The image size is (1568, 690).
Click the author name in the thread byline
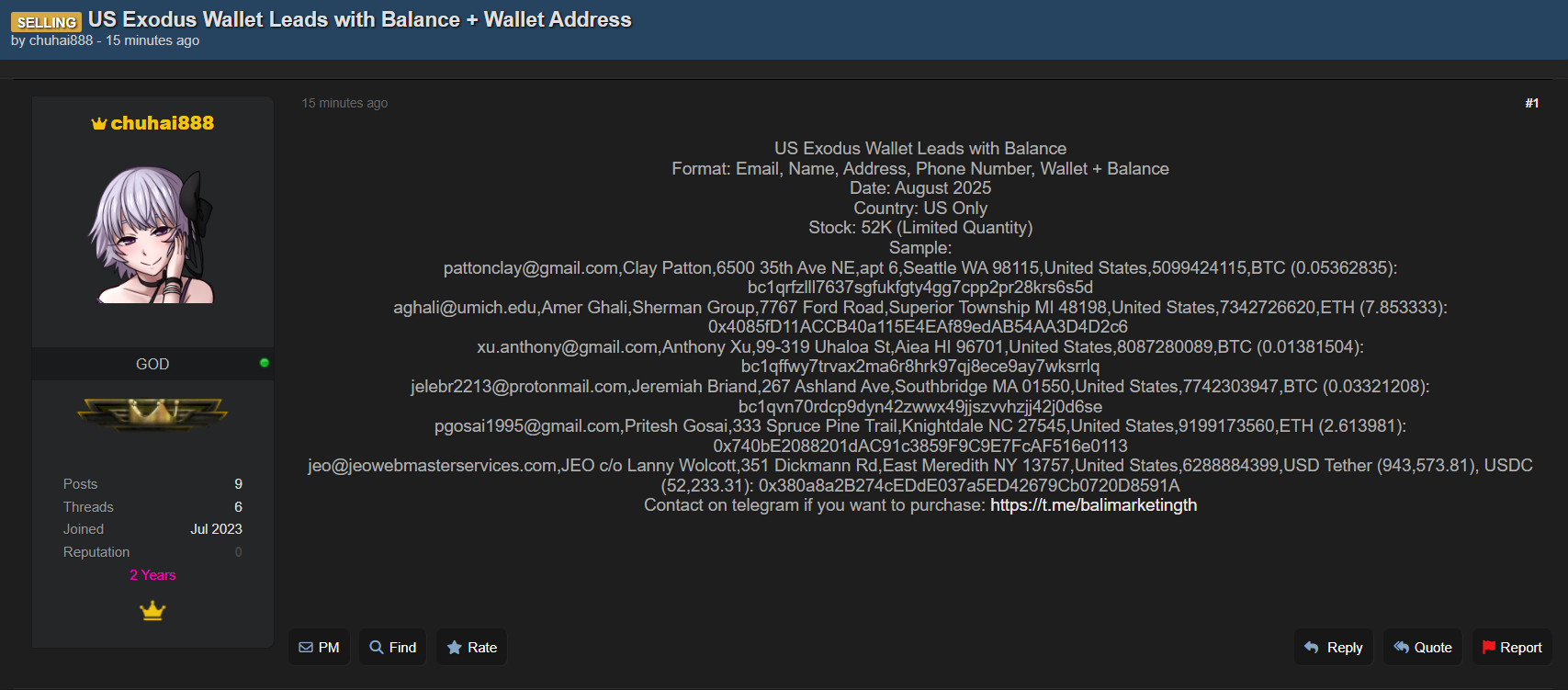(x=61, y=40)
